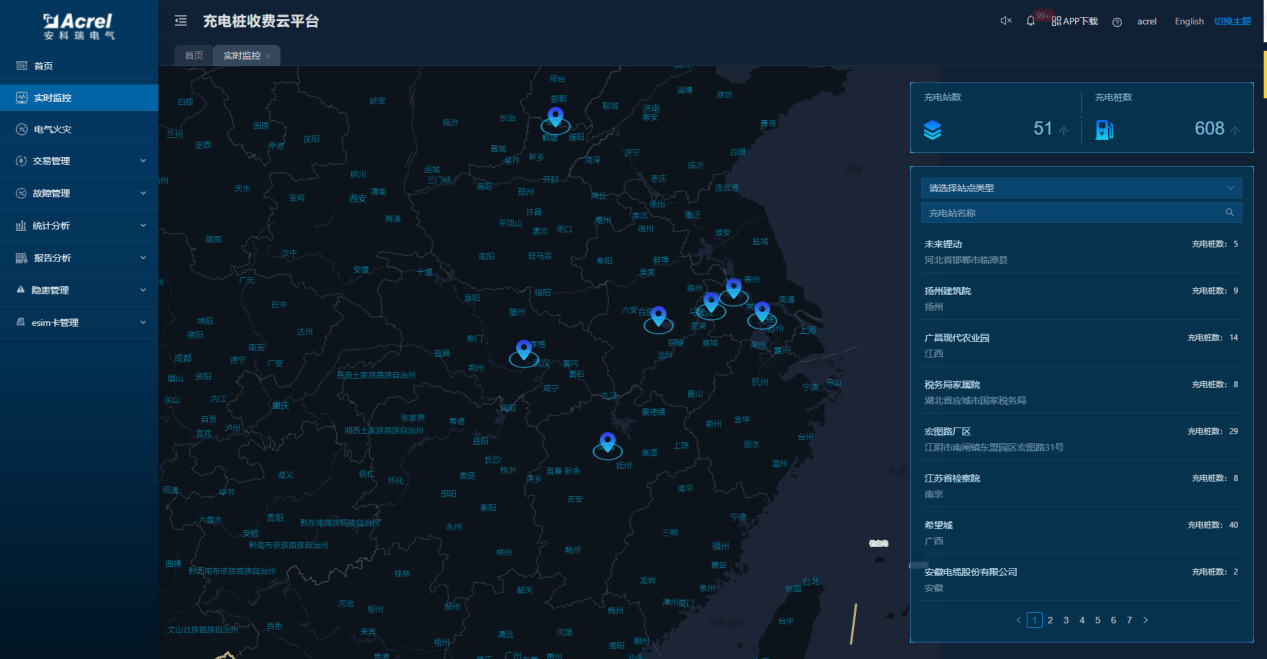This screenshot has height=659, width=1267.
Task: Click the 充电站名称 search input field
Action: tap(1070, 213)
